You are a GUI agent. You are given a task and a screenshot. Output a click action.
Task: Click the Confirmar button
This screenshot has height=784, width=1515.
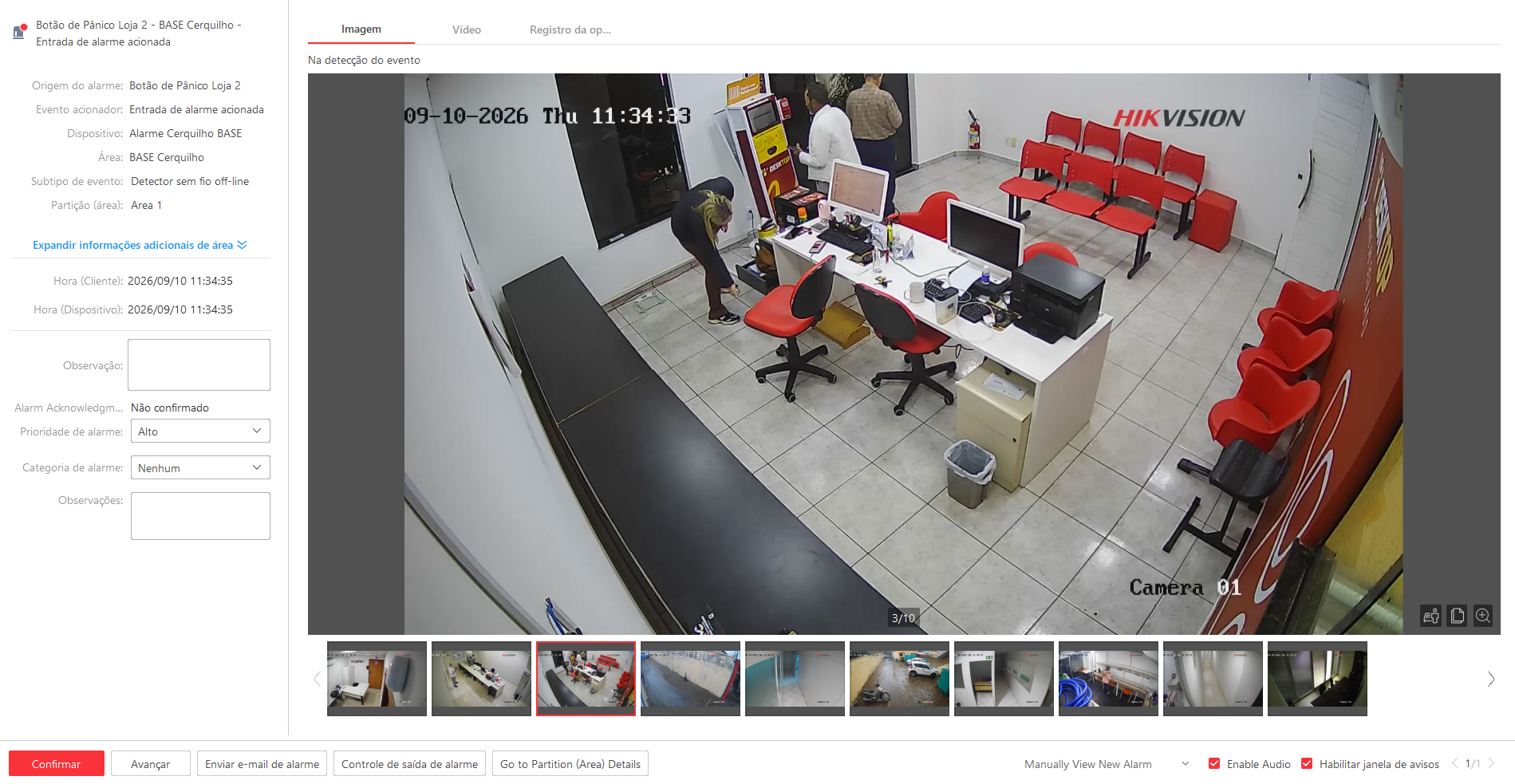57,763
